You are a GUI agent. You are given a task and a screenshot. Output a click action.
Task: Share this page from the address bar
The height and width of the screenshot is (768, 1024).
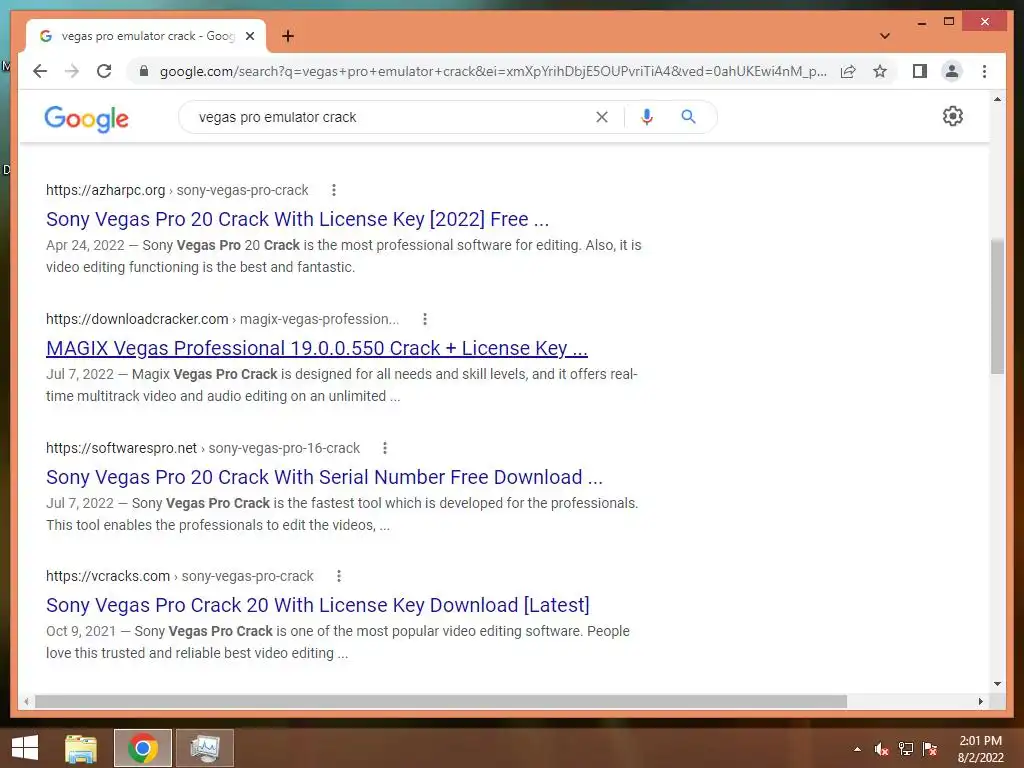click(x=848, y=71)
